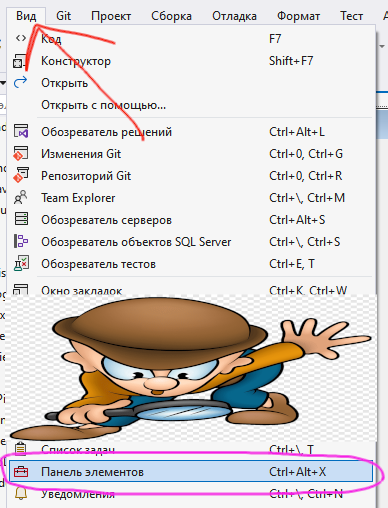Screen dimensions: 388x508
Task: Choose Обозреватель объектов SQL Server
Action: click(x=191, y=242)
